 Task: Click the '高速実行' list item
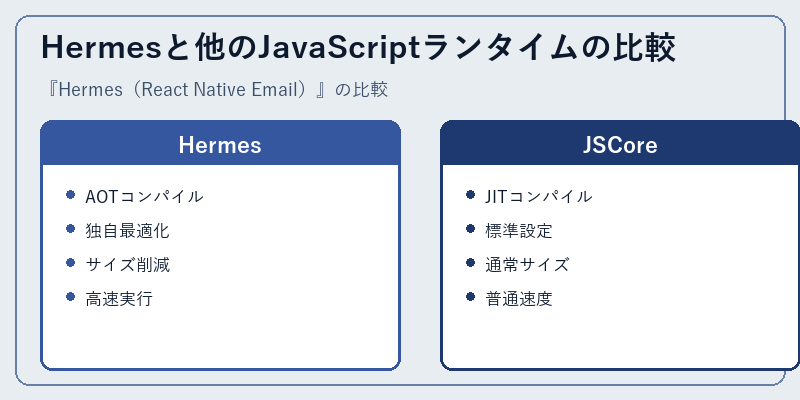click(x=110, y=298)
